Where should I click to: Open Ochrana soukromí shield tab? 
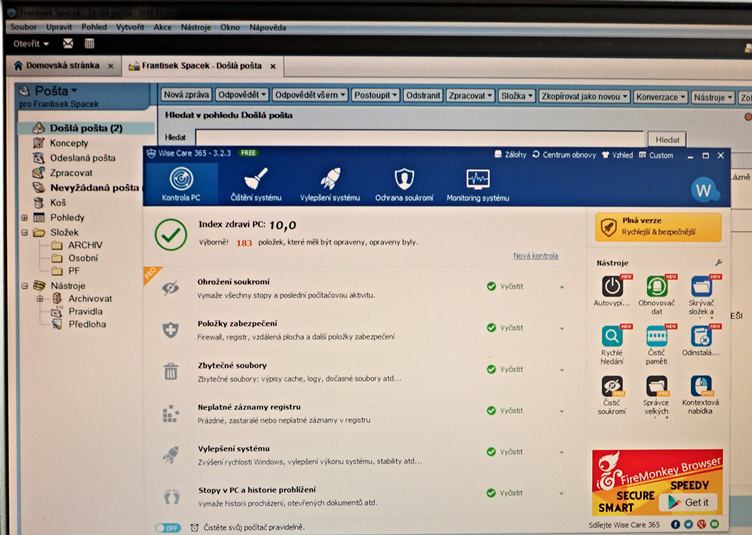(404, 184)
